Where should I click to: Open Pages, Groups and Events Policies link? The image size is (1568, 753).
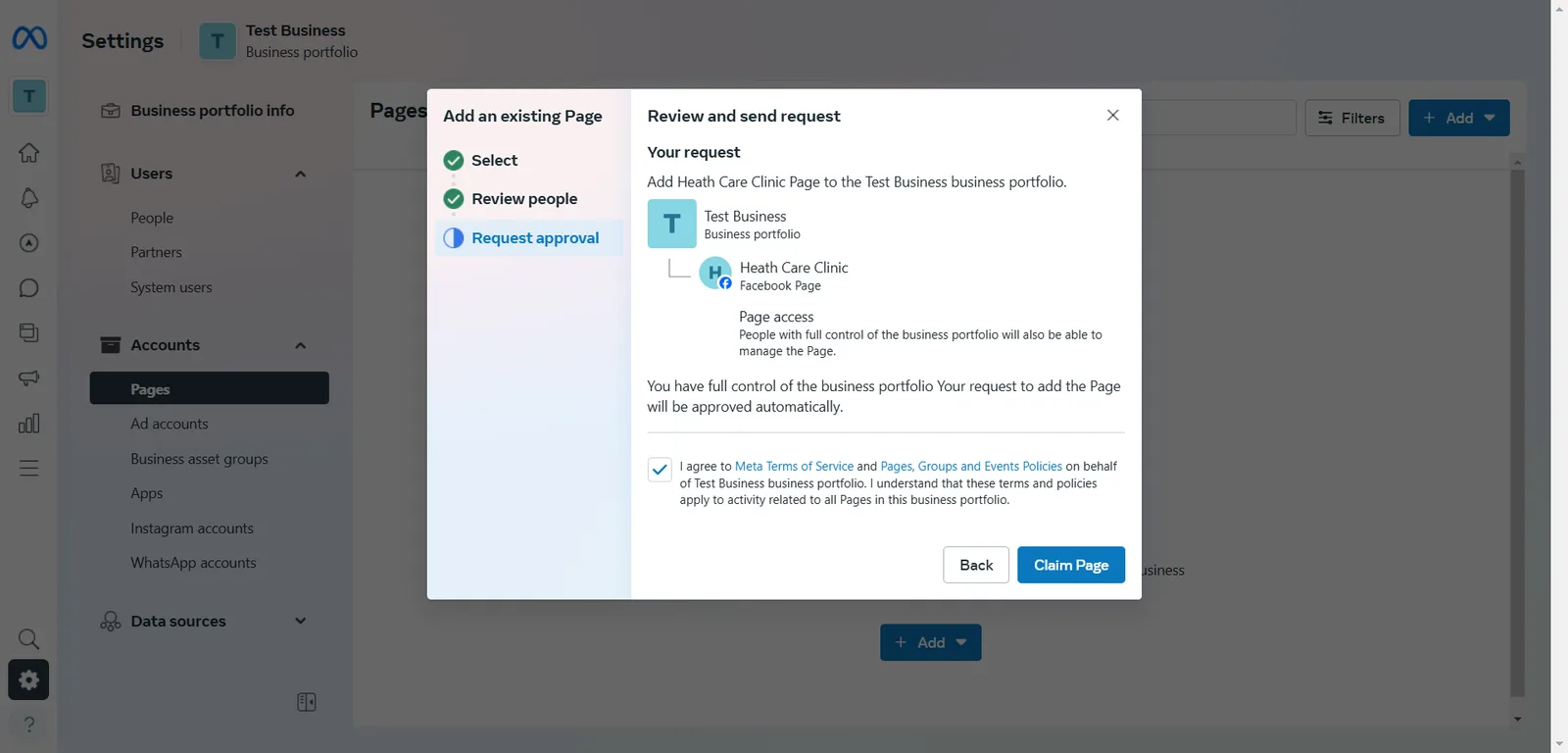point(971,467)
